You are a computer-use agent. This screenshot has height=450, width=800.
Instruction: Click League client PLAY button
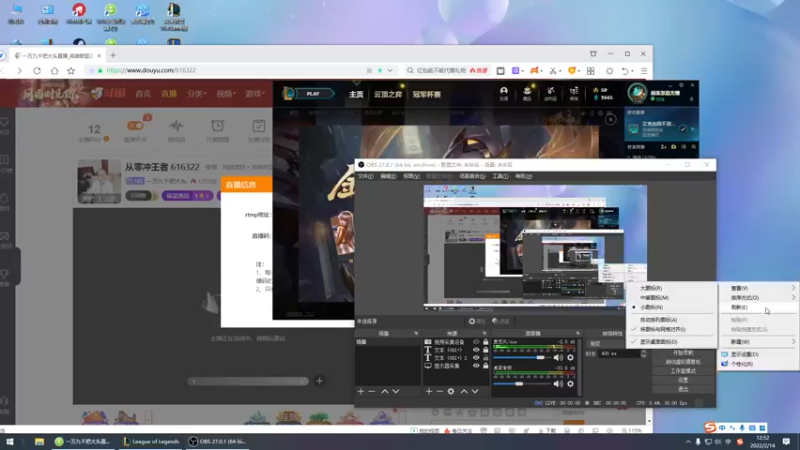point(308,94)
